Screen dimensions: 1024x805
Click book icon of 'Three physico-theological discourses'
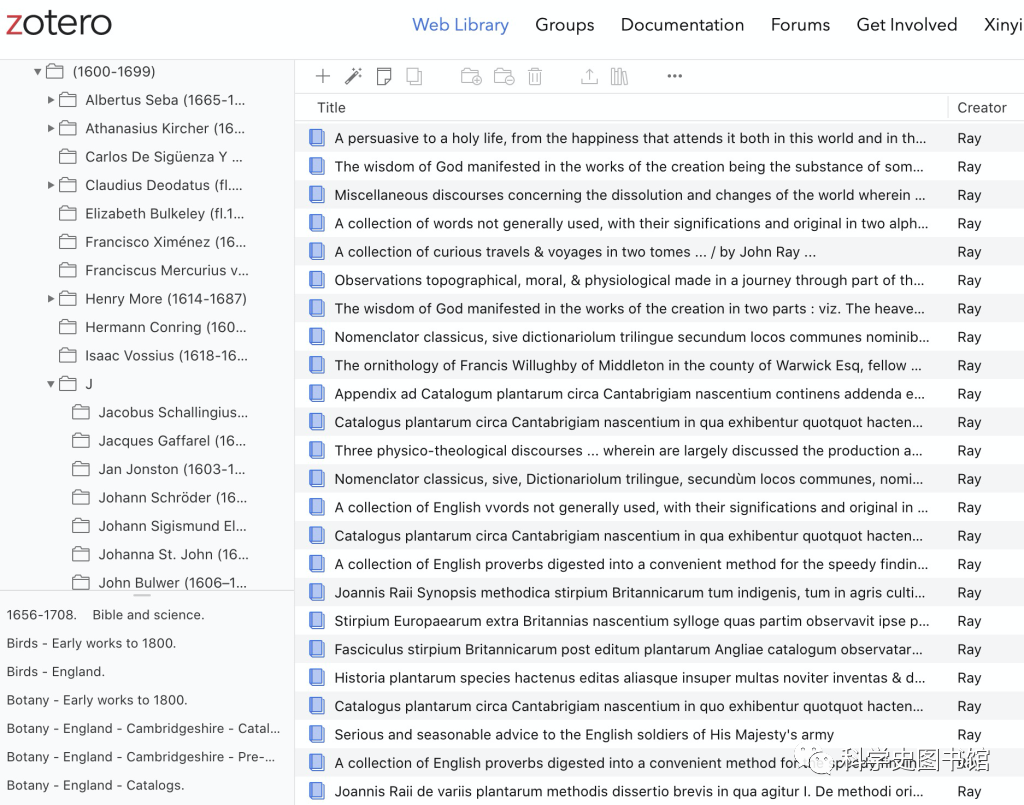point(317,450)
